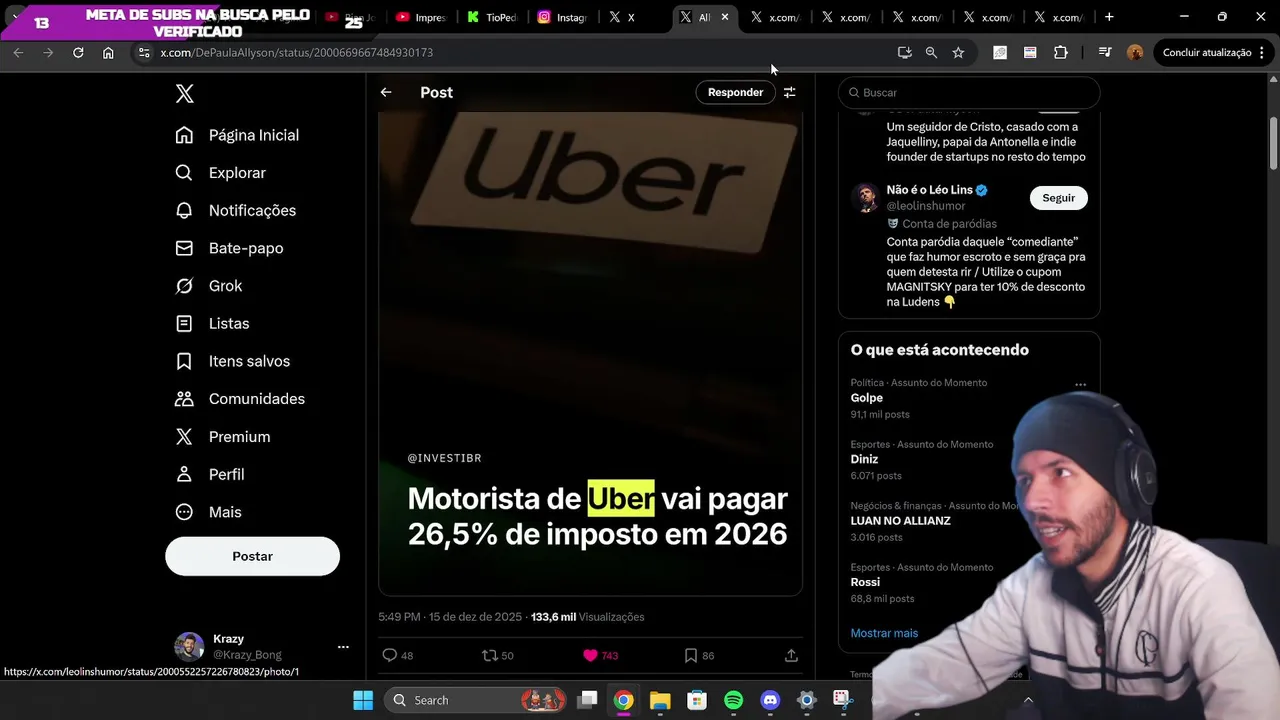Click the zoom magnifier icon in address bar
Screen dimensions: 1280x720
pyautogui.click(x=931, y=52)
